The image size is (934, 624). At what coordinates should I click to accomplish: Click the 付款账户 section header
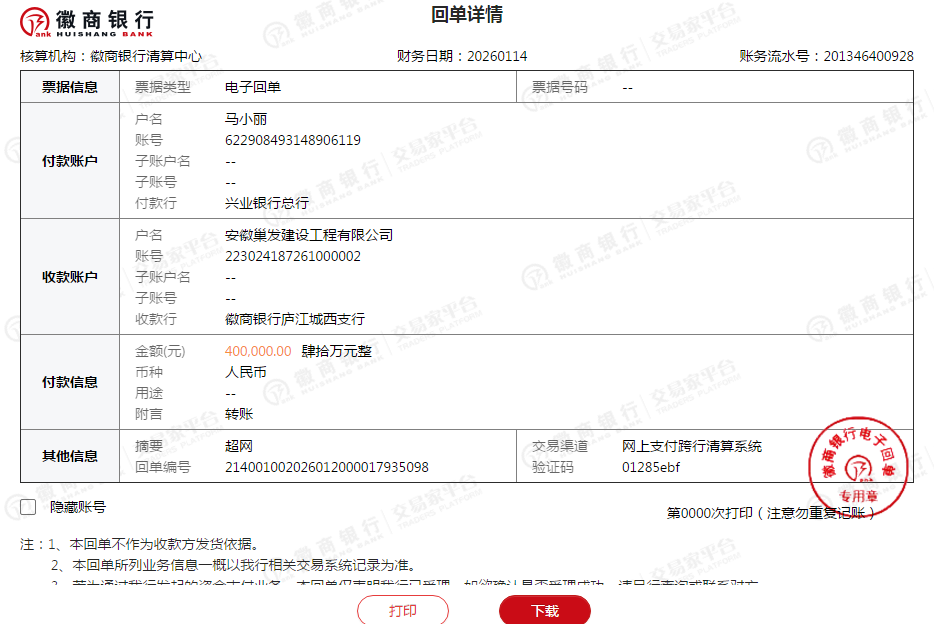(x=70, y=161)
